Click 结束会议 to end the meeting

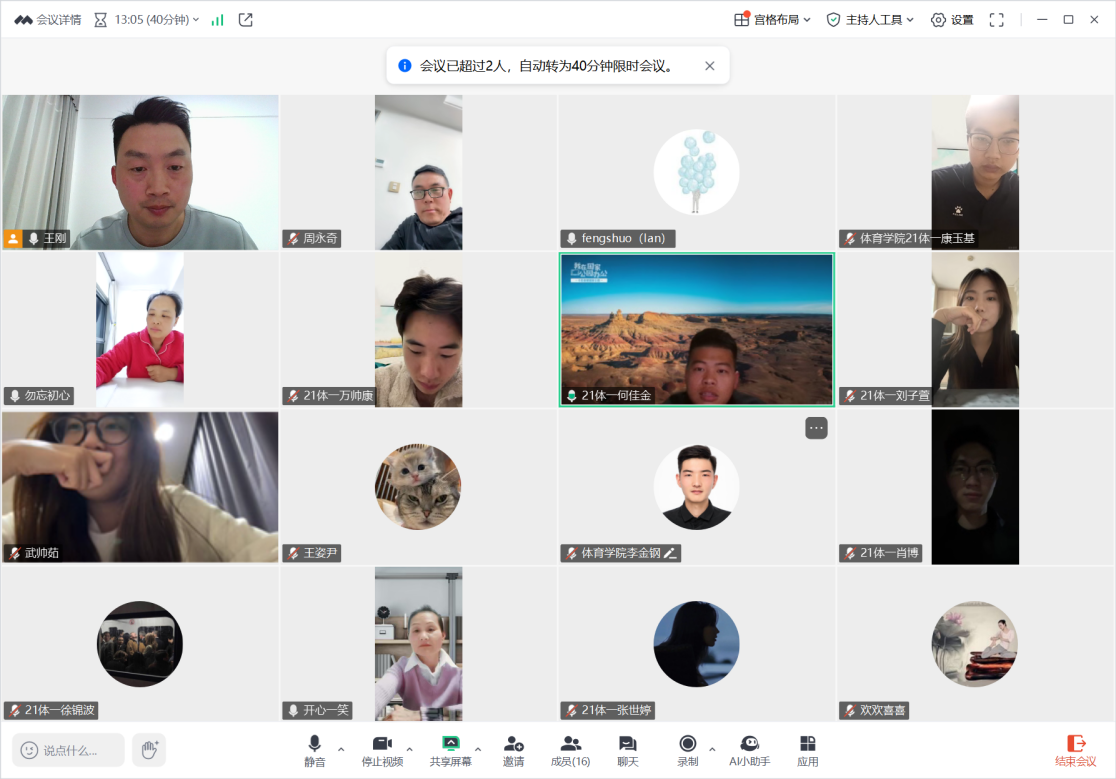(1075, 750)
